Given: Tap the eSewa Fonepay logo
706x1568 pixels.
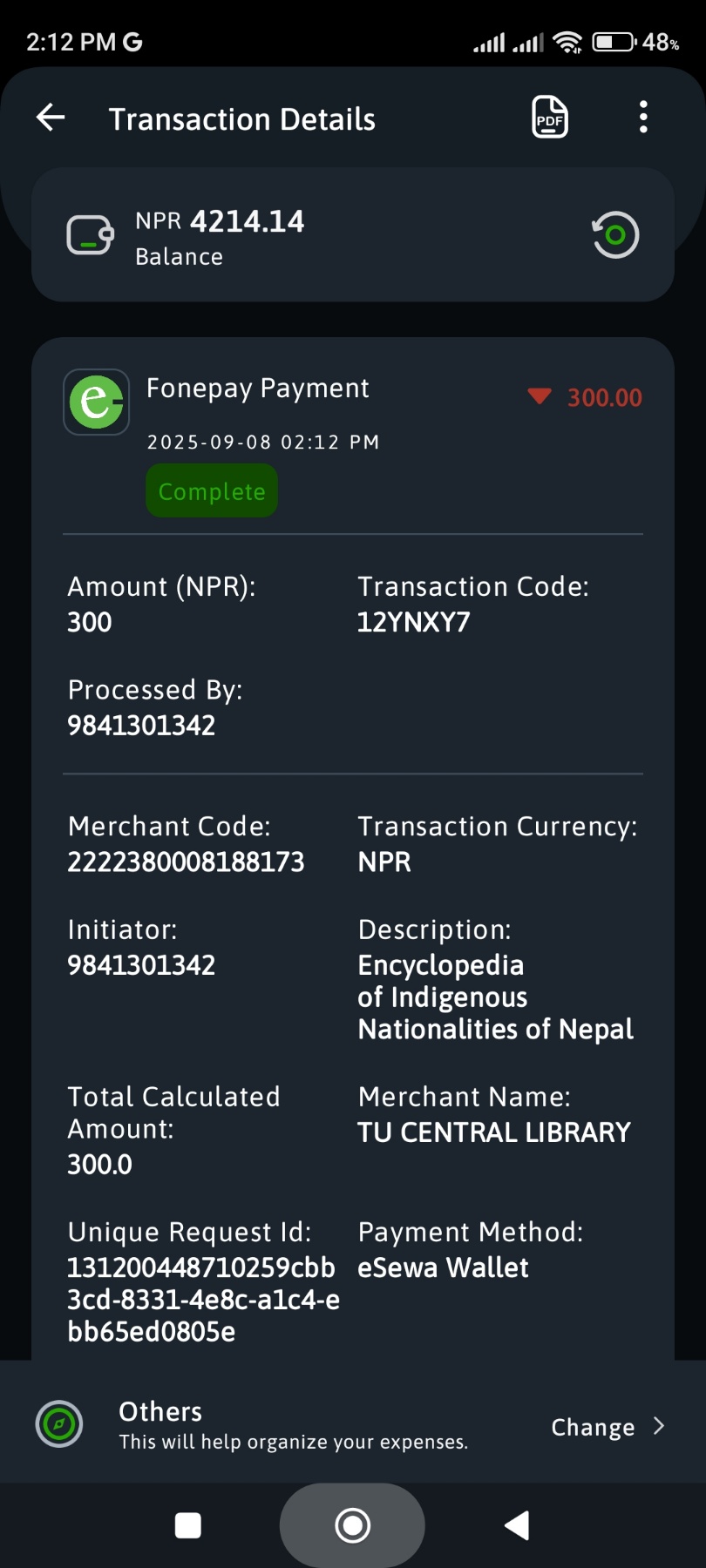Looking at the screenshot, I should [x=96, y=402].
